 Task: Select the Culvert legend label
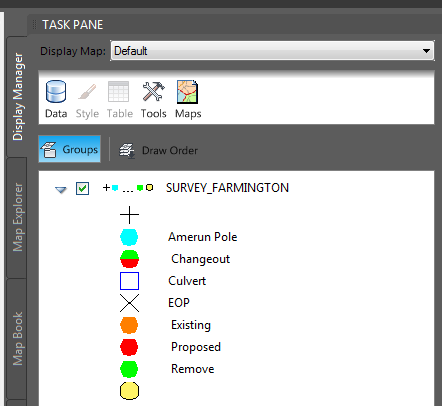(x=187, y=281)
